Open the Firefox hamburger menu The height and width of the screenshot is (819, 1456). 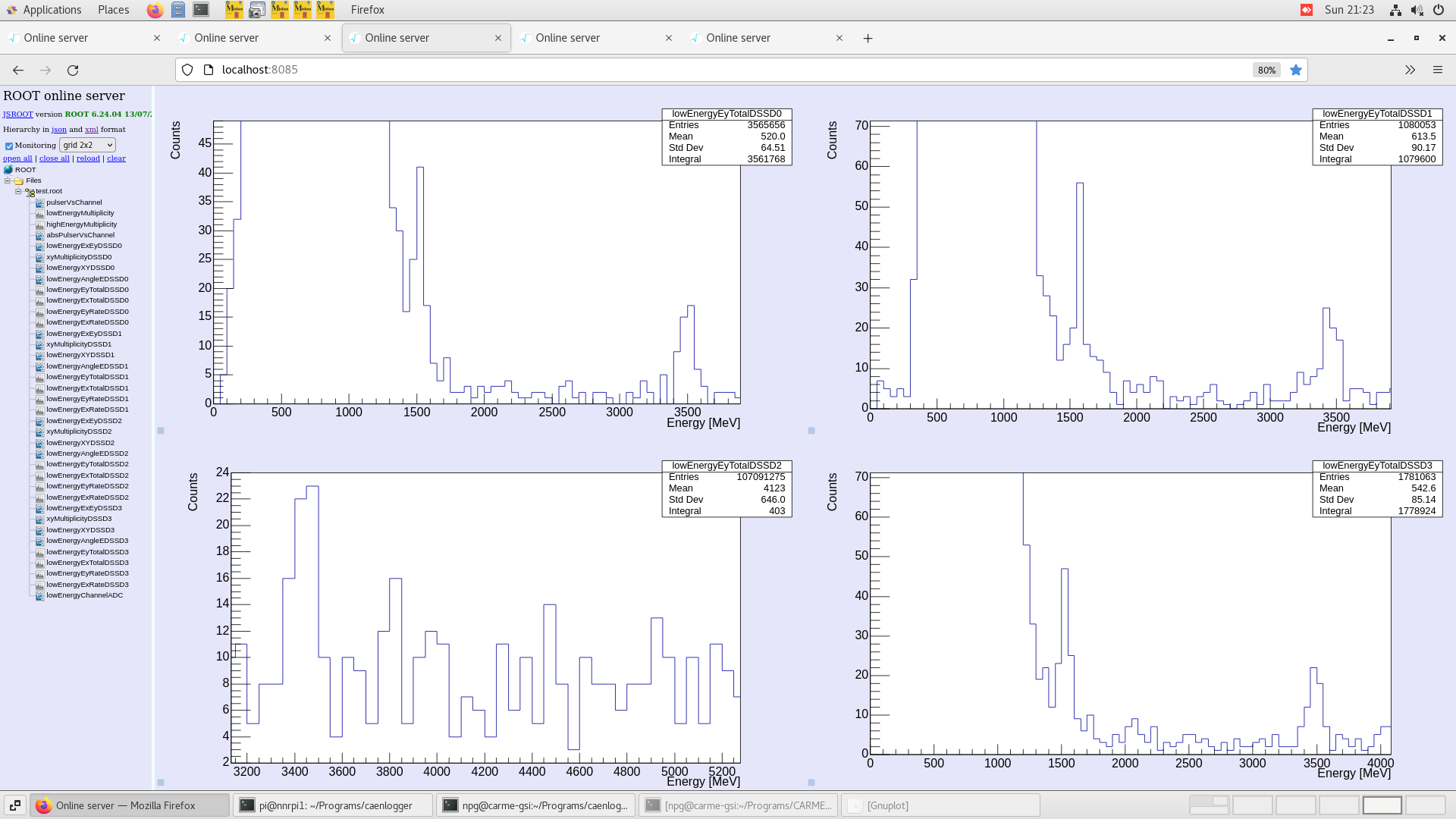[x=1437, y=70]
